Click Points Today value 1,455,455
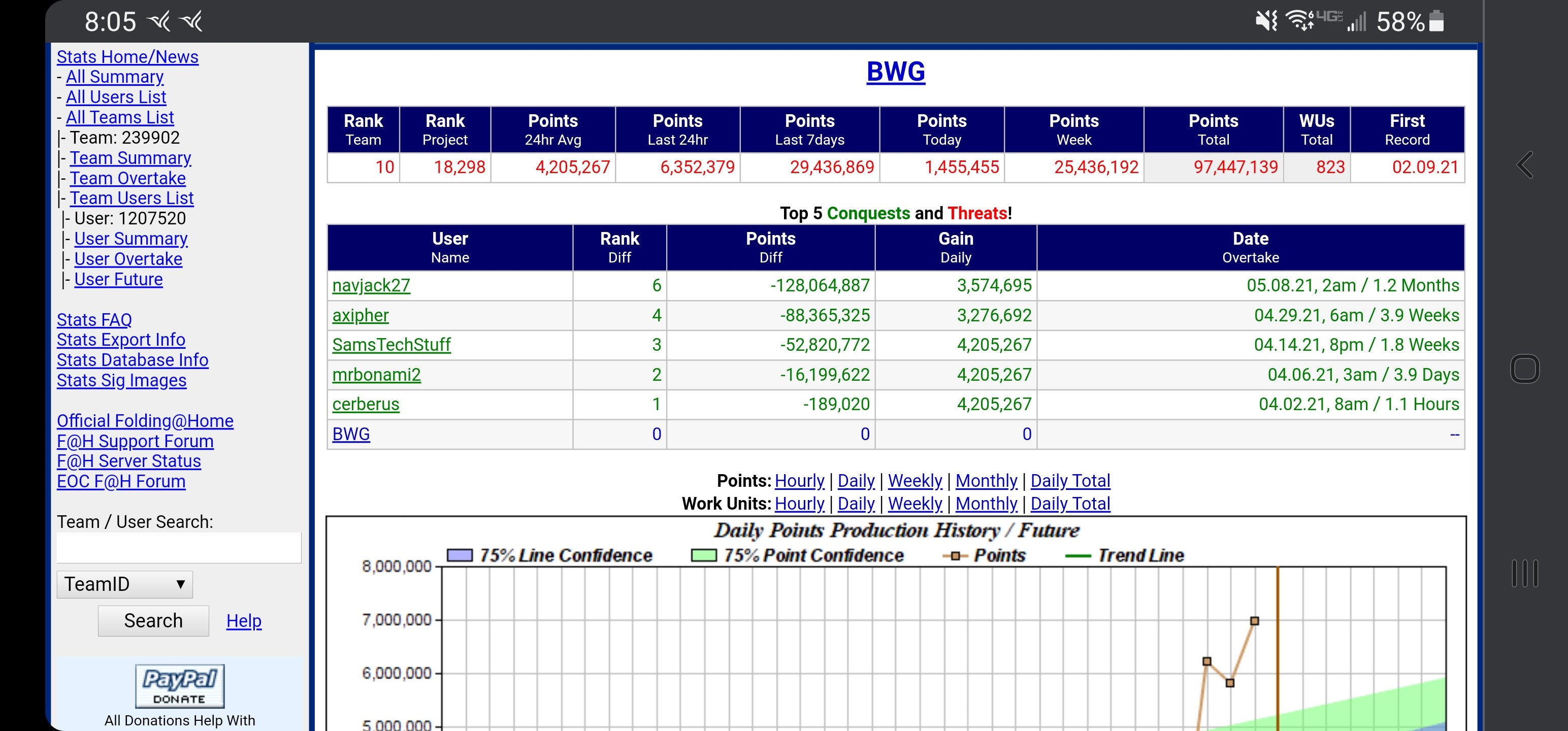The image size is (1568, 731). [962, 168]
